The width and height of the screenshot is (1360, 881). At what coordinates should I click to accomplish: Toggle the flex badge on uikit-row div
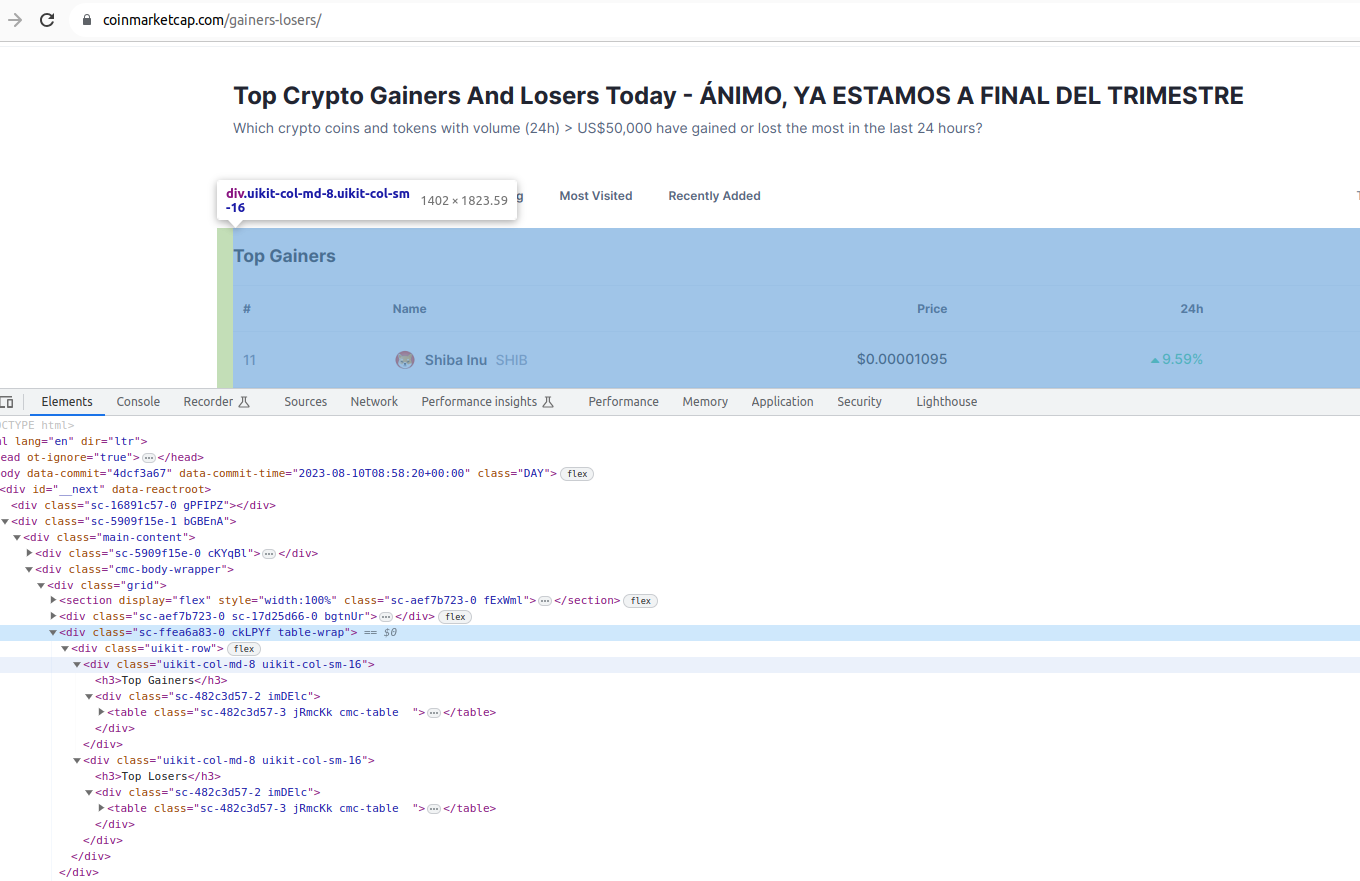(244, 649)
